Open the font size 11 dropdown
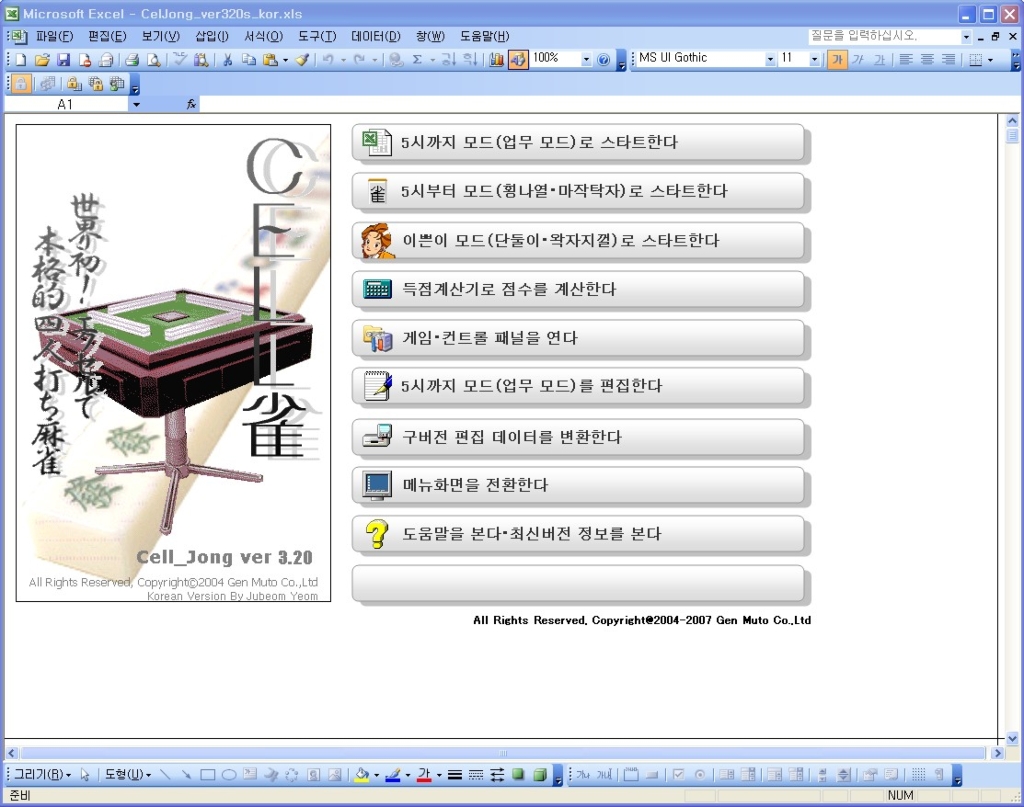 (x=814, y=59)
